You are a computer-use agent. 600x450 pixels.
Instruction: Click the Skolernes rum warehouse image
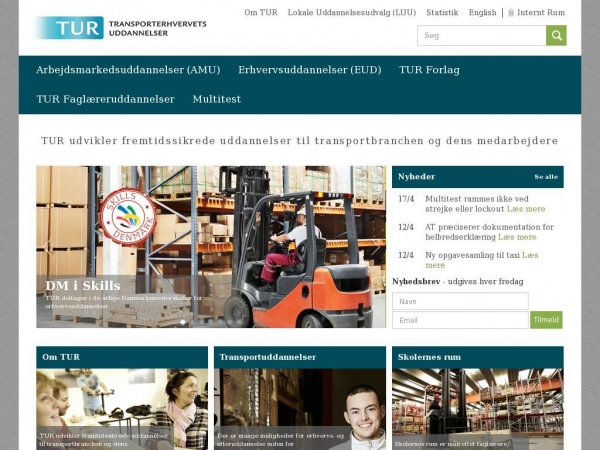pos(478,409)
